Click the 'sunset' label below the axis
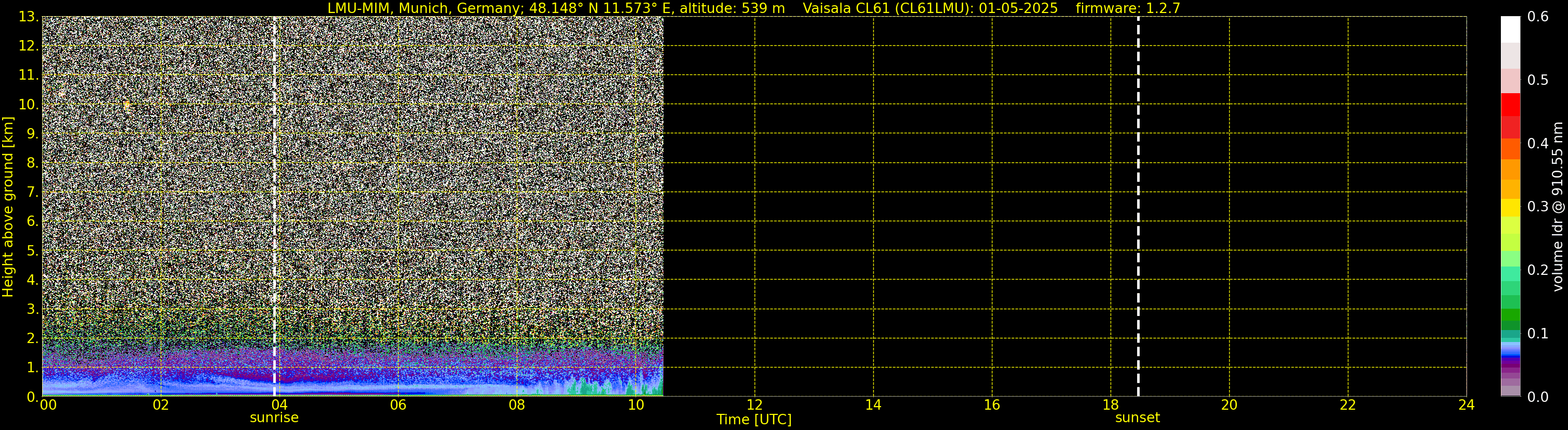1568x430 pixels. (x=1137, y=418)
